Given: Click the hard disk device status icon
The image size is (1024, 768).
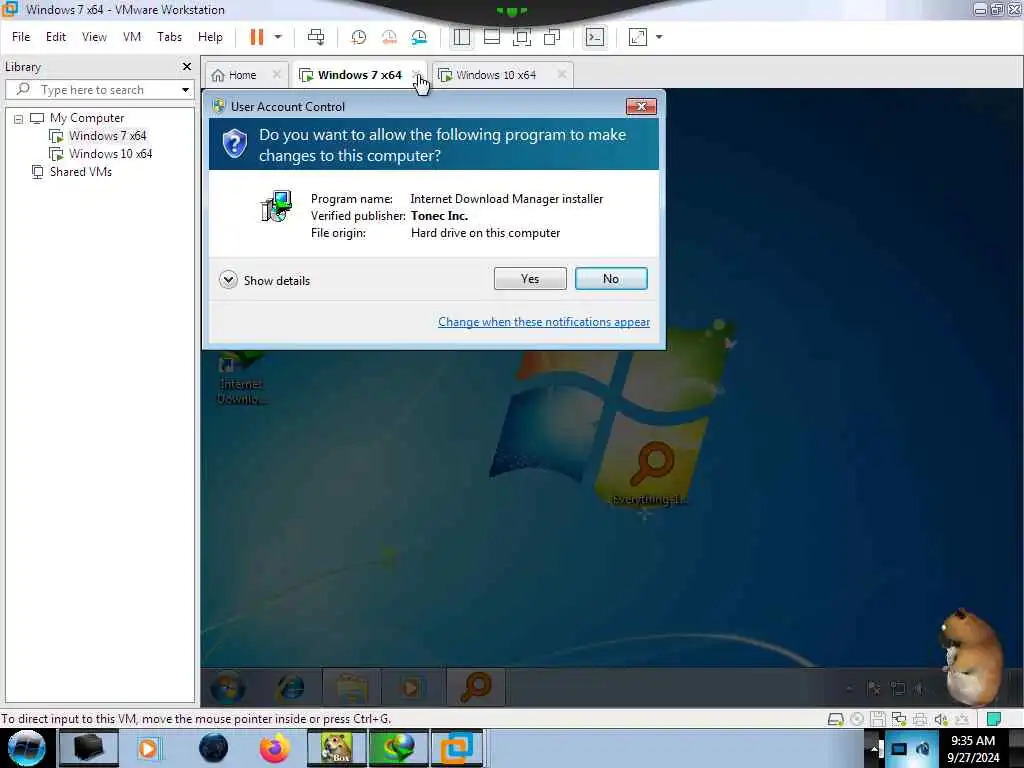Looking at the screenshot, I should tap(835, 719).
